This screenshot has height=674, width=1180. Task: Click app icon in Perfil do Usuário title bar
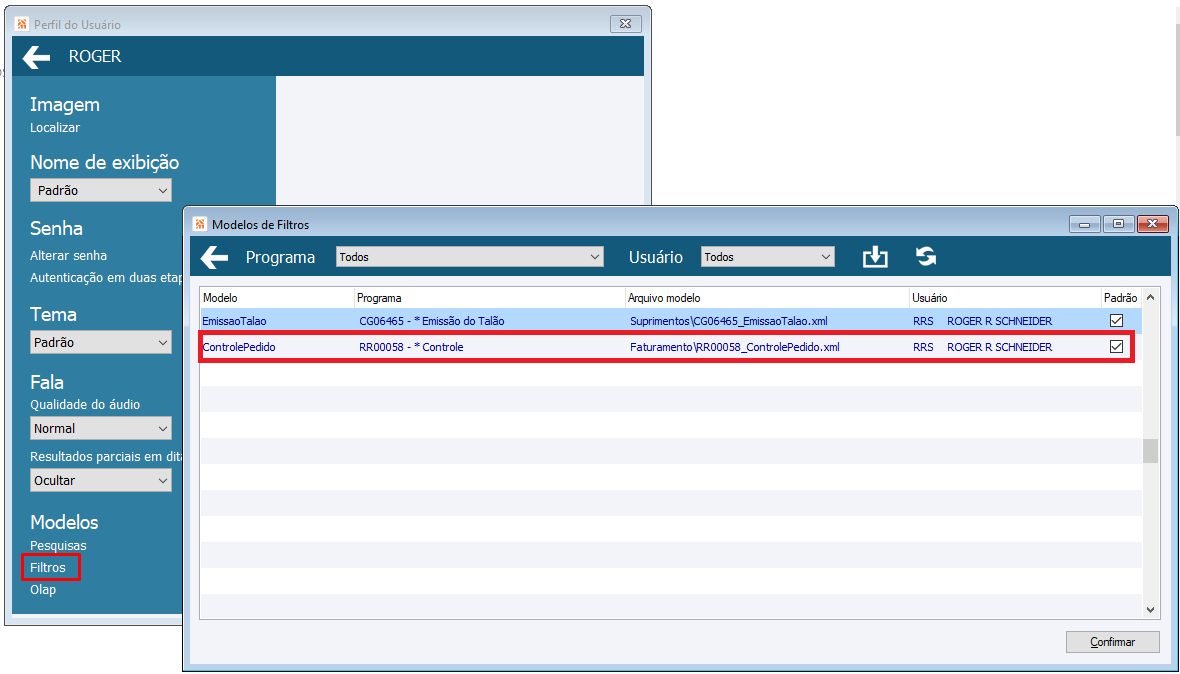(x=22, y=24)
